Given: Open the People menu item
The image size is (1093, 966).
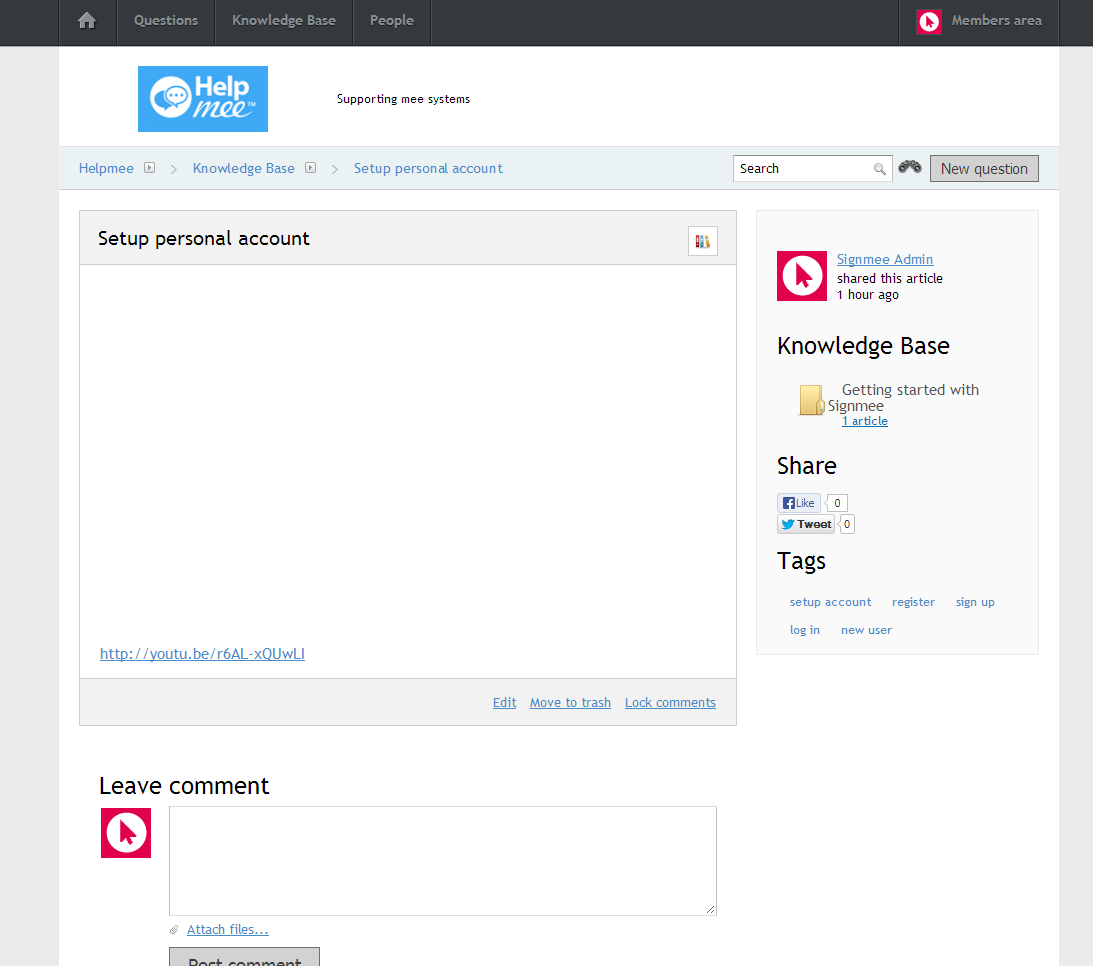Looking at the screenshot, I should pyautogui.click(x=391, y=21).
